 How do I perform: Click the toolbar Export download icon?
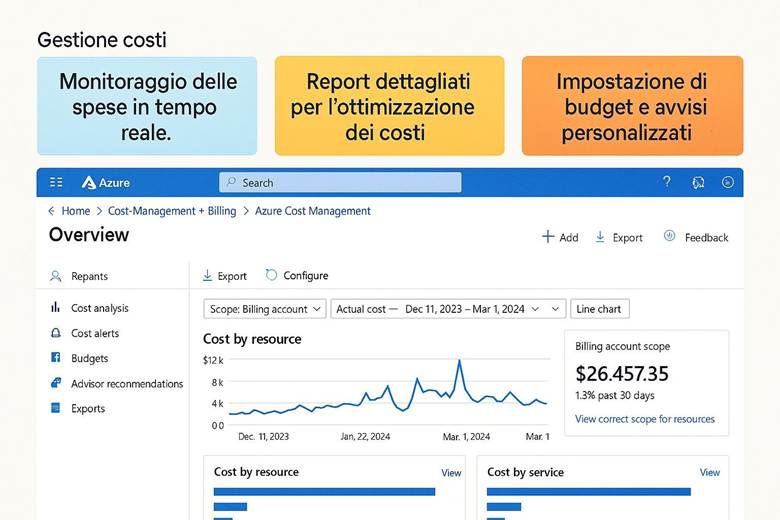(207, 275)
